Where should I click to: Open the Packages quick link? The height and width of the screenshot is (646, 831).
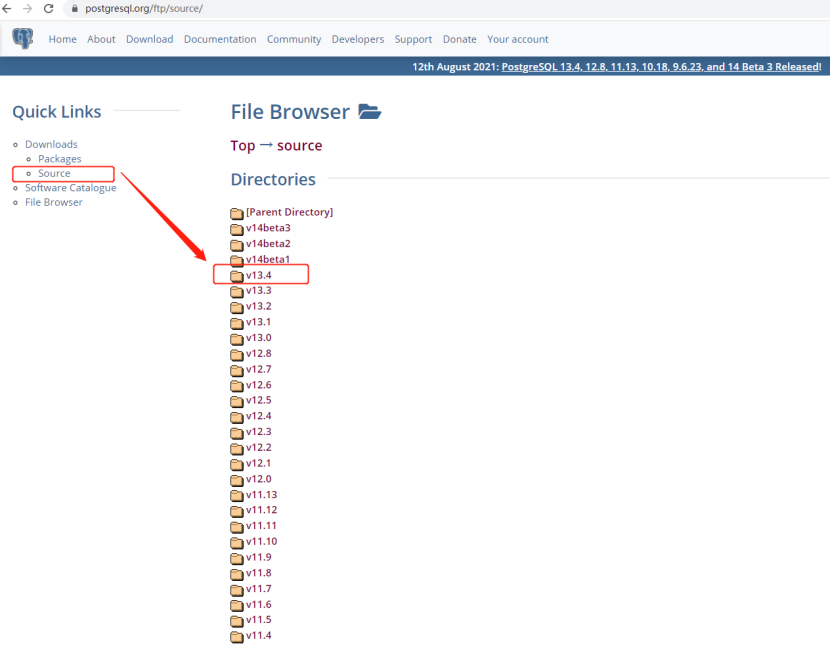point(60,159)
